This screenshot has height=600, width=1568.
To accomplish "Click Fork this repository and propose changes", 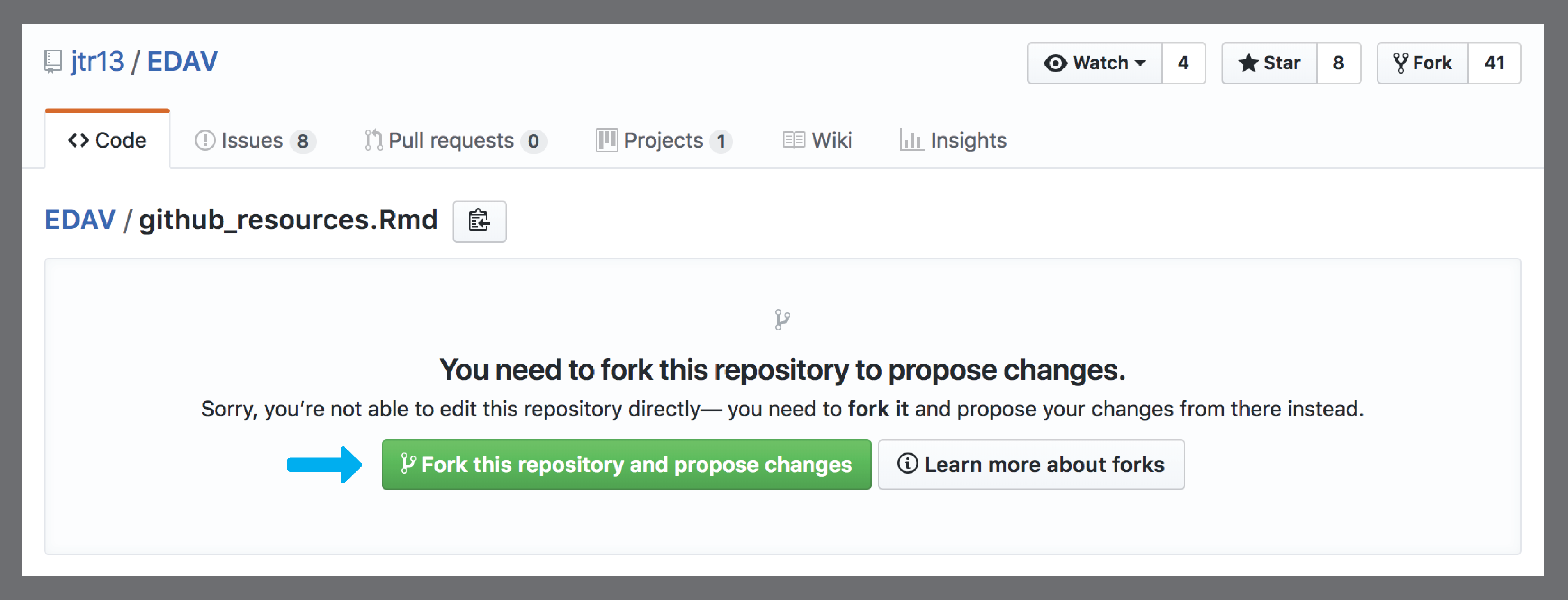I will (x=626, y=465).
